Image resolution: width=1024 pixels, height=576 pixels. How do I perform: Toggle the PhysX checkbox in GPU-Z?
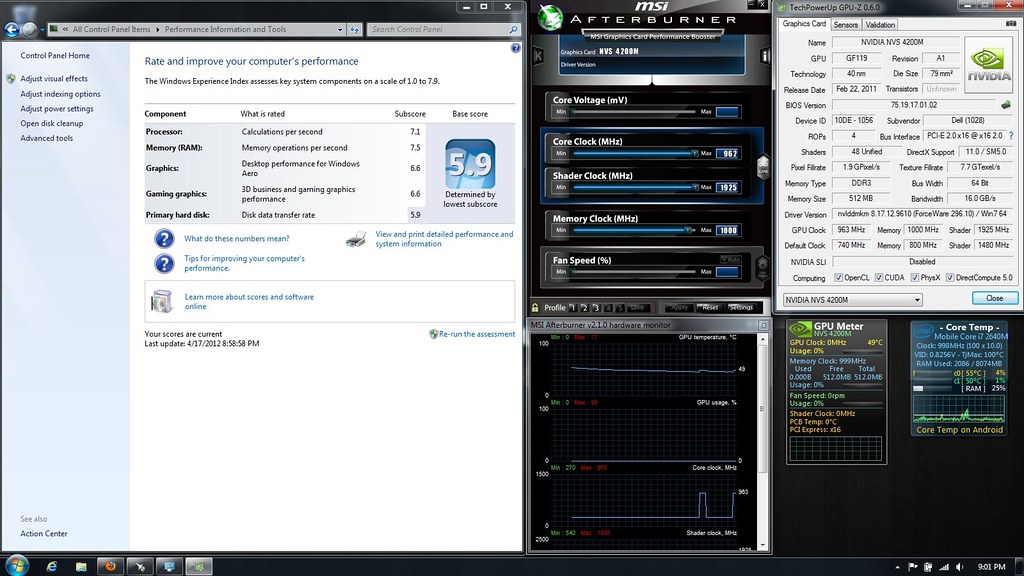coord(915,278)
